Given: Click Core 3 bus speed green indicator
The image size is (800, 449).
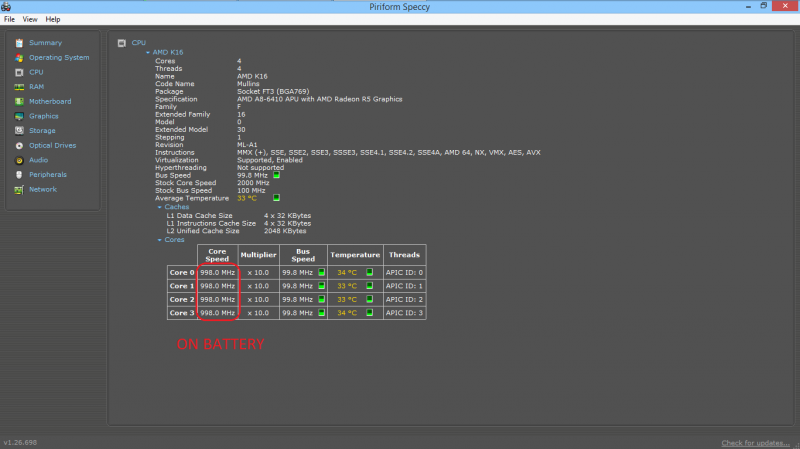Looking at the screenshot, I should click(321, 312).
